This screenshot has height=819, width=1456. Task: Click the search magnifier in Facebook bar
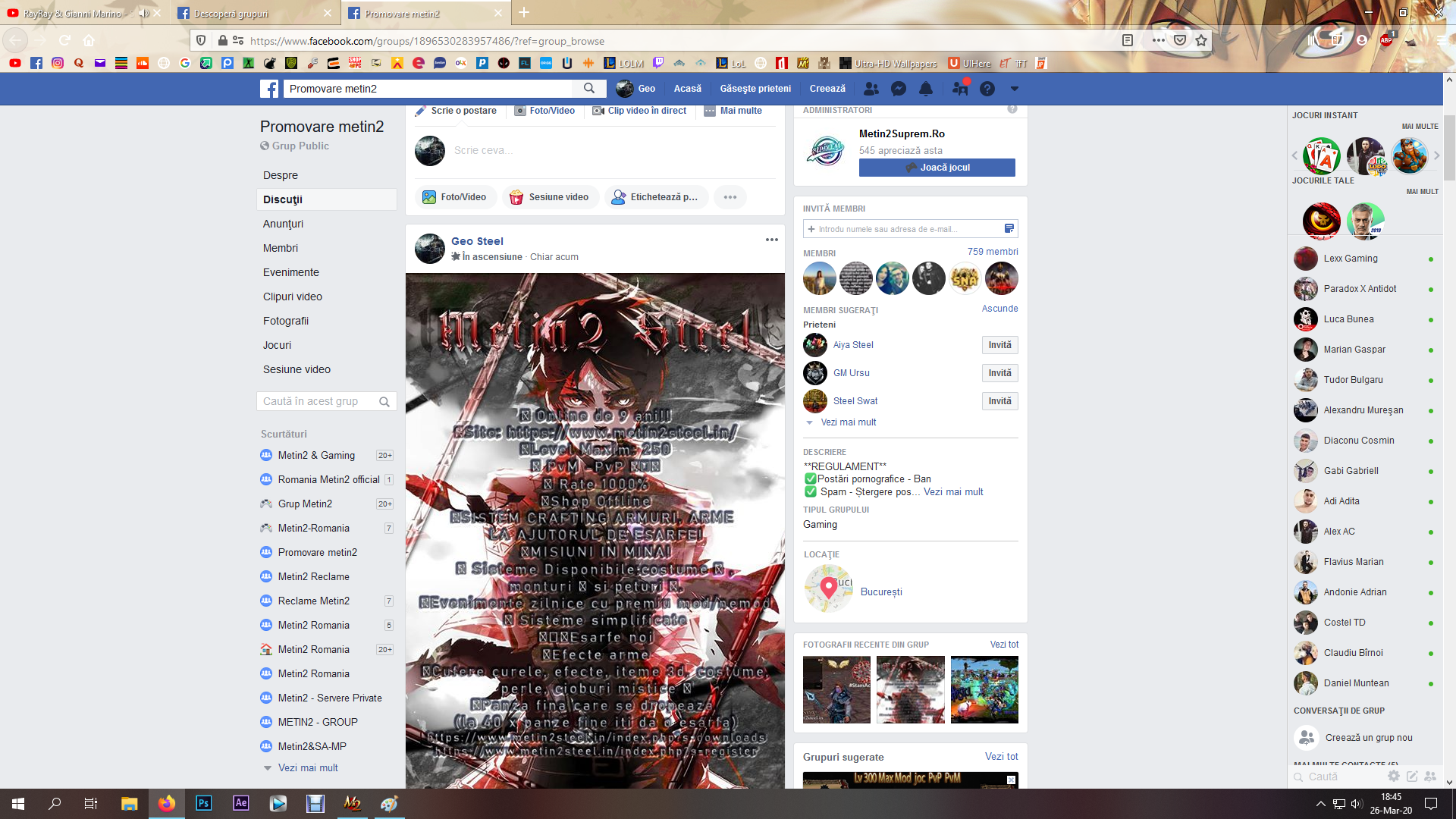pos(589,89)
